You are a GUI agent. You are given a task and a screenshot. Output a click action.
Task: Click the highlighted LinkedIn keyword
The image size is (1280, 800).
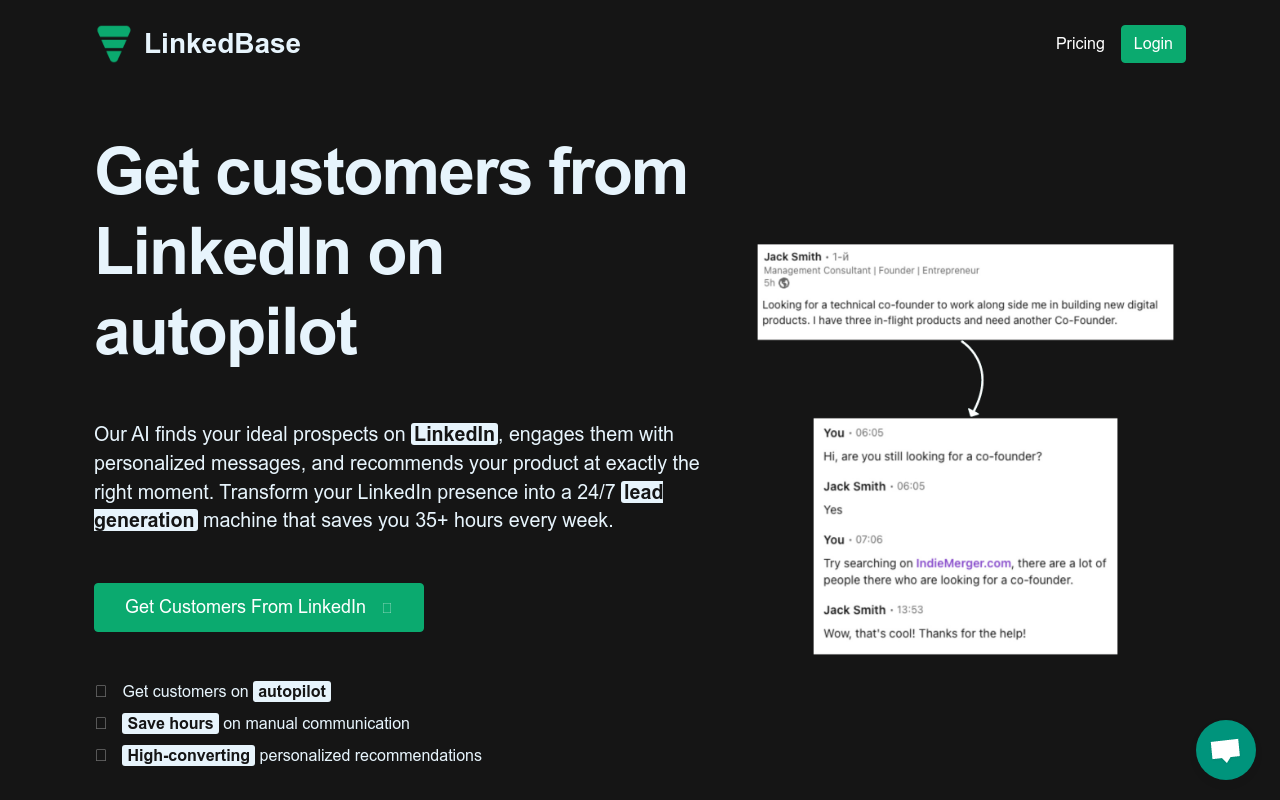pyautogui.click(x=455, y=434)
